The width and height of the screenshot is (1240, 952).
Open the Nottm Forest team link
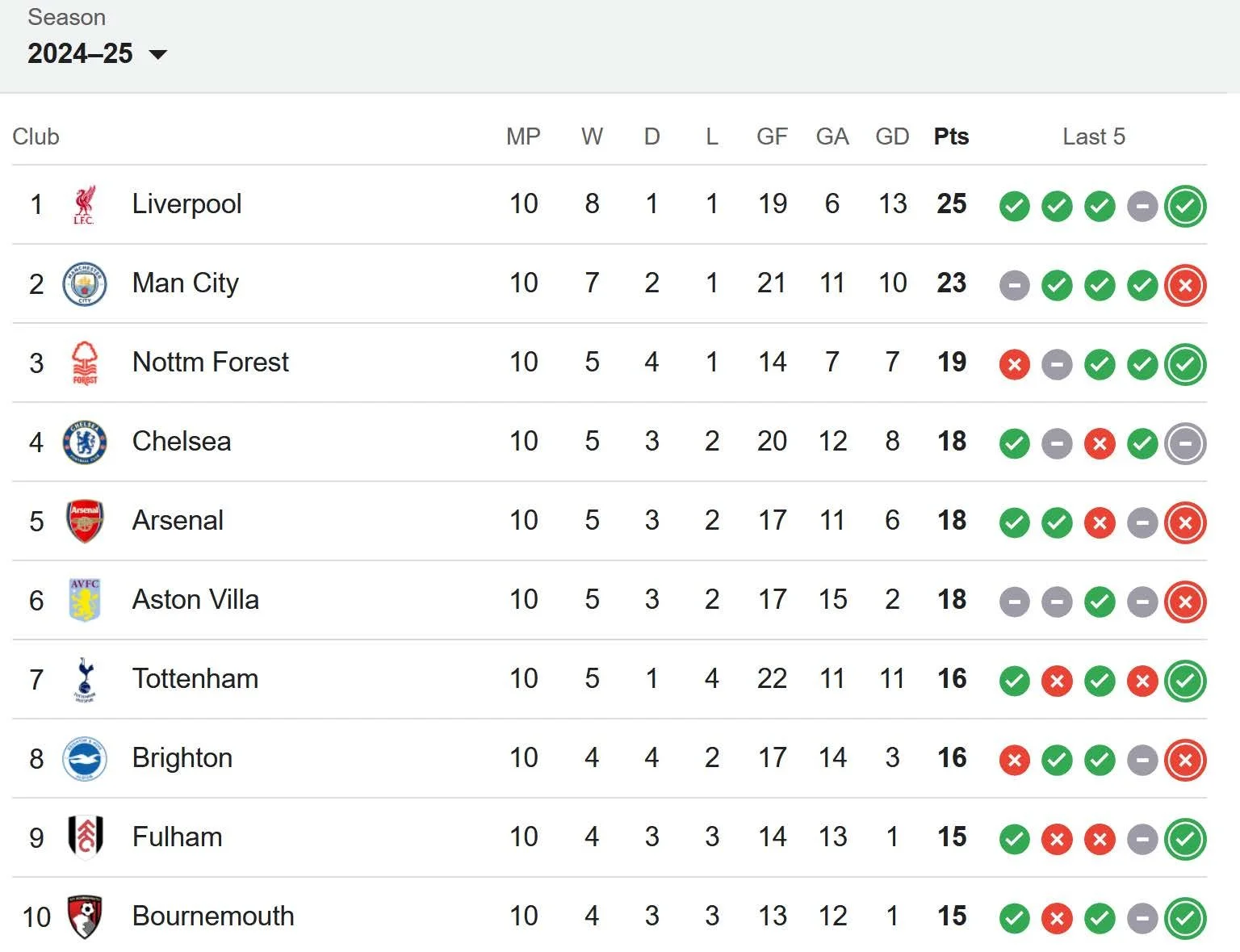pos(210,362)
